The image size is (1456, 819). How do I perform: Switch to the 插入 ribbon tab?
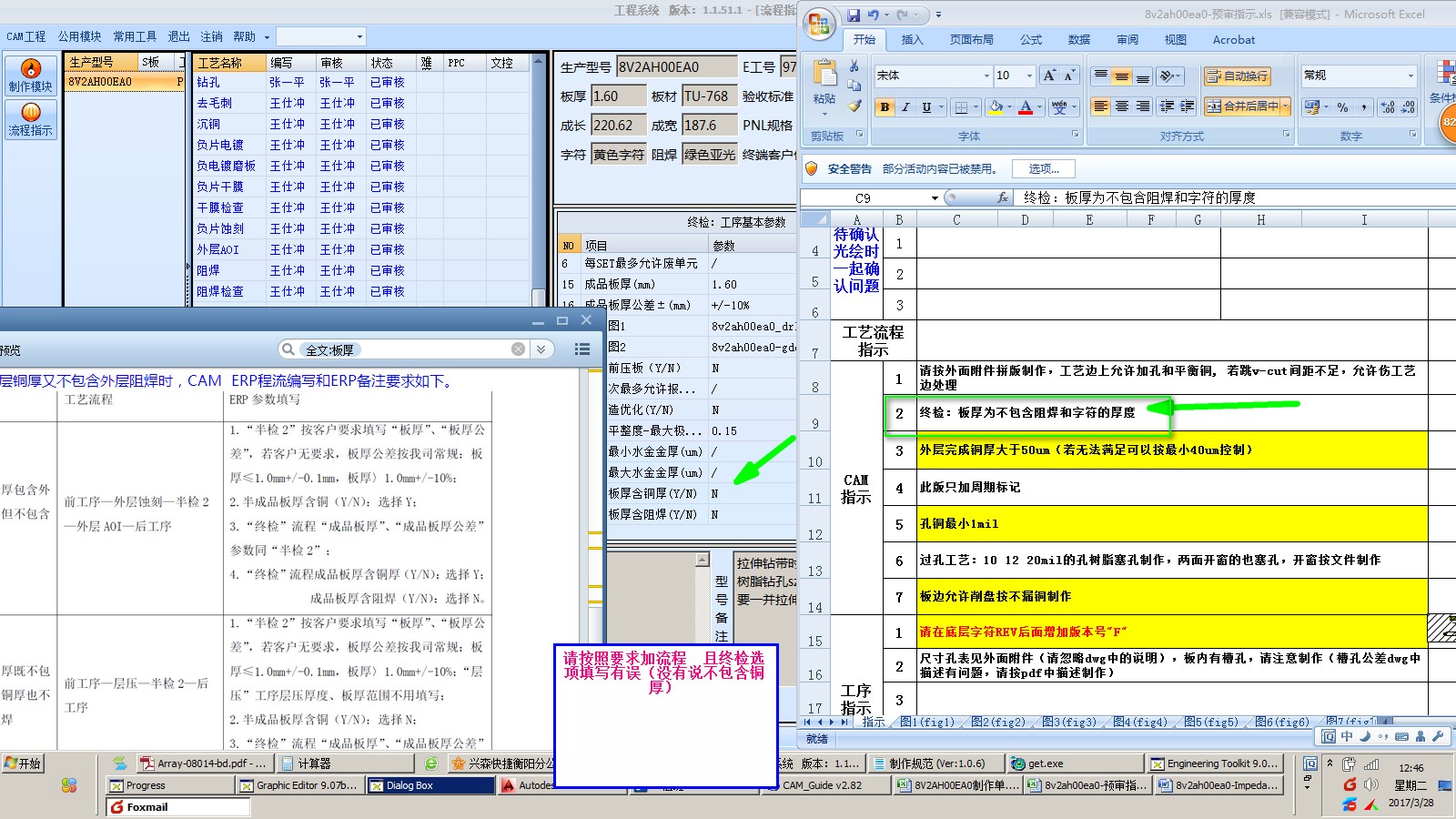(x=912, y=40)
